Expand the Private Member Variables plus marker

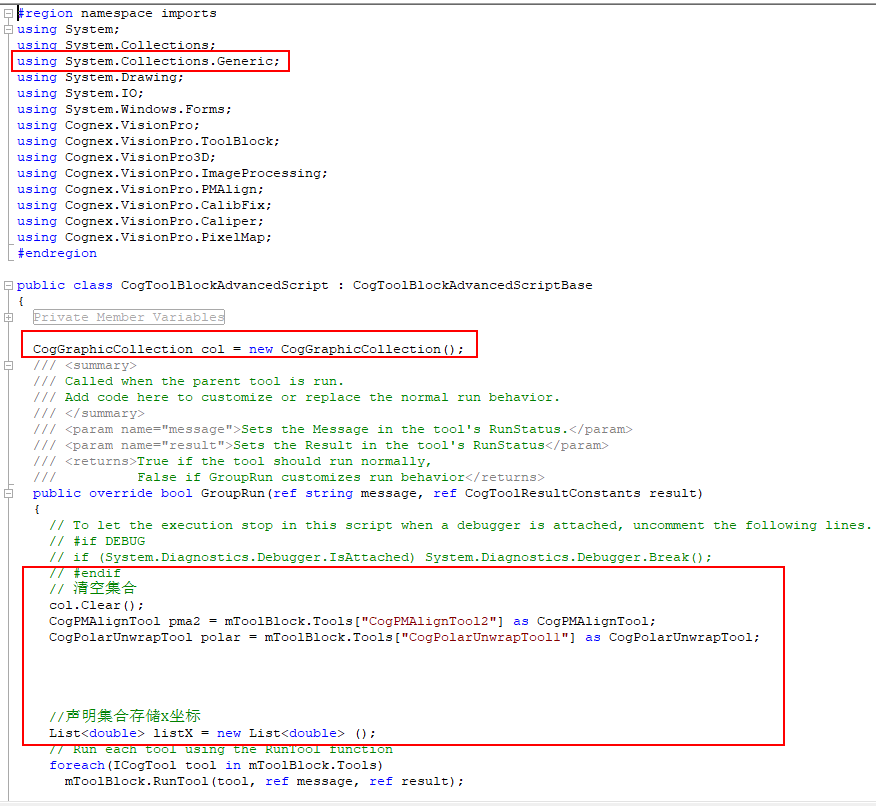click(8, 317)
